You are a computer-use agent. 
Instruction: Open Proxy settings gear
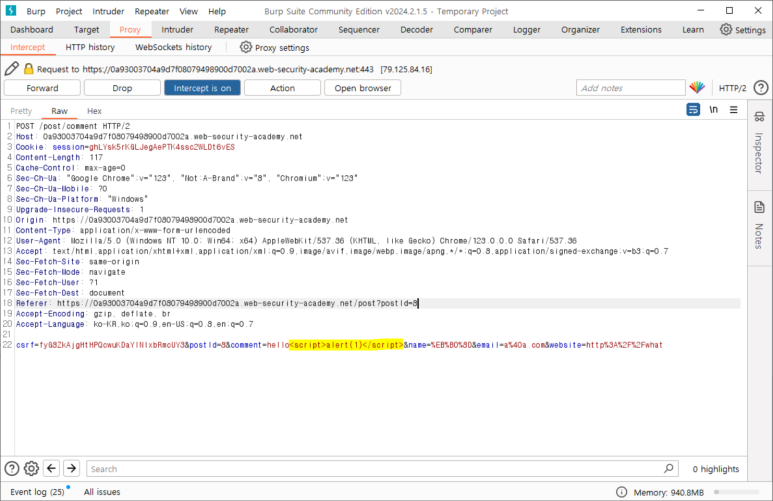(246, 47)
